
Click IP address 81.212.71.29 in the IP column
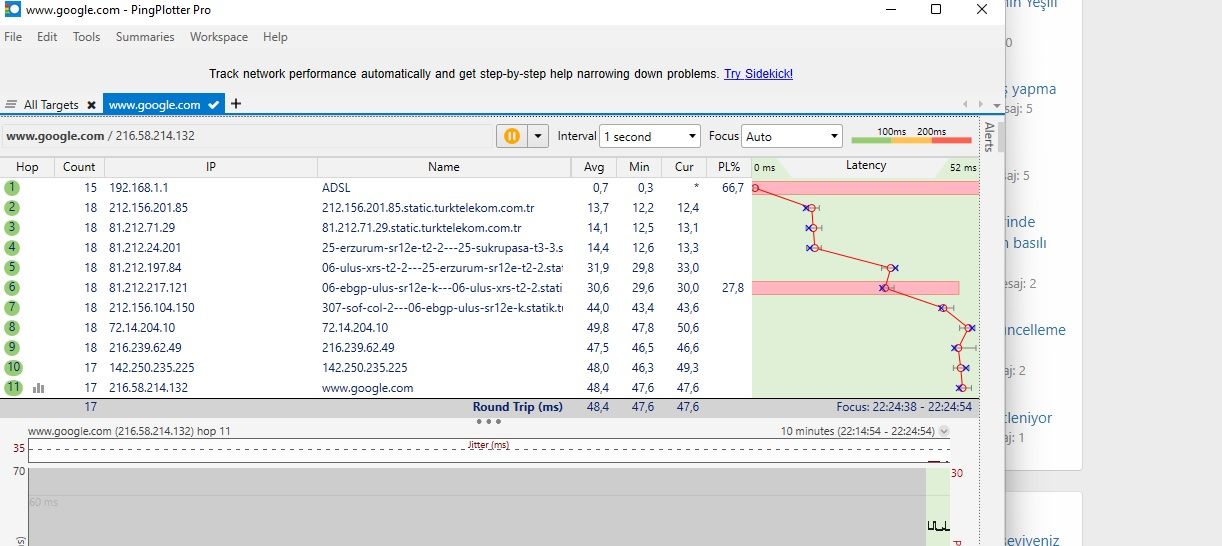(x=142, y=228)
